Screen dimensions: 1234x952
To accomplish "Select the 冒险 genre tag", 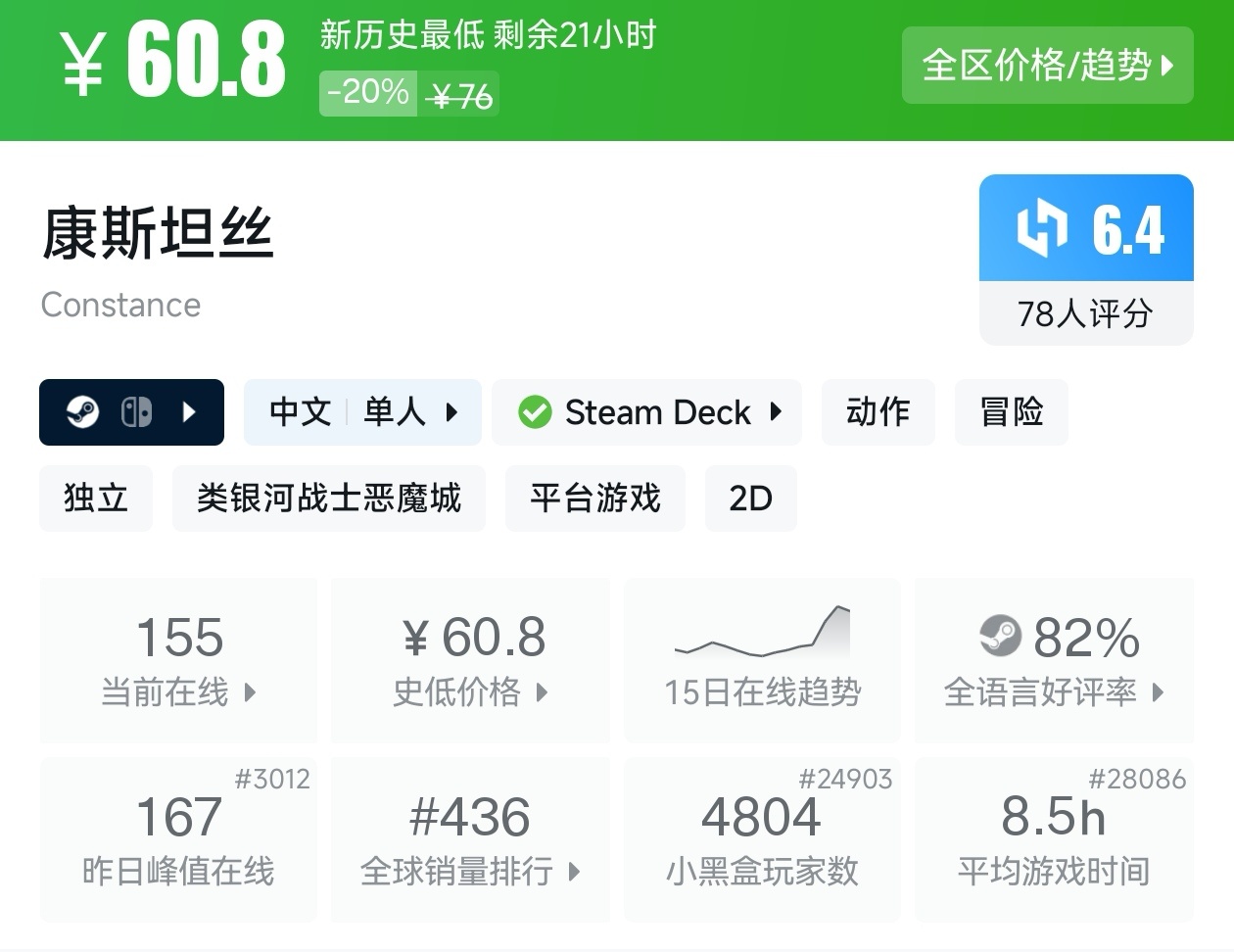I will tap(1011, 412).
